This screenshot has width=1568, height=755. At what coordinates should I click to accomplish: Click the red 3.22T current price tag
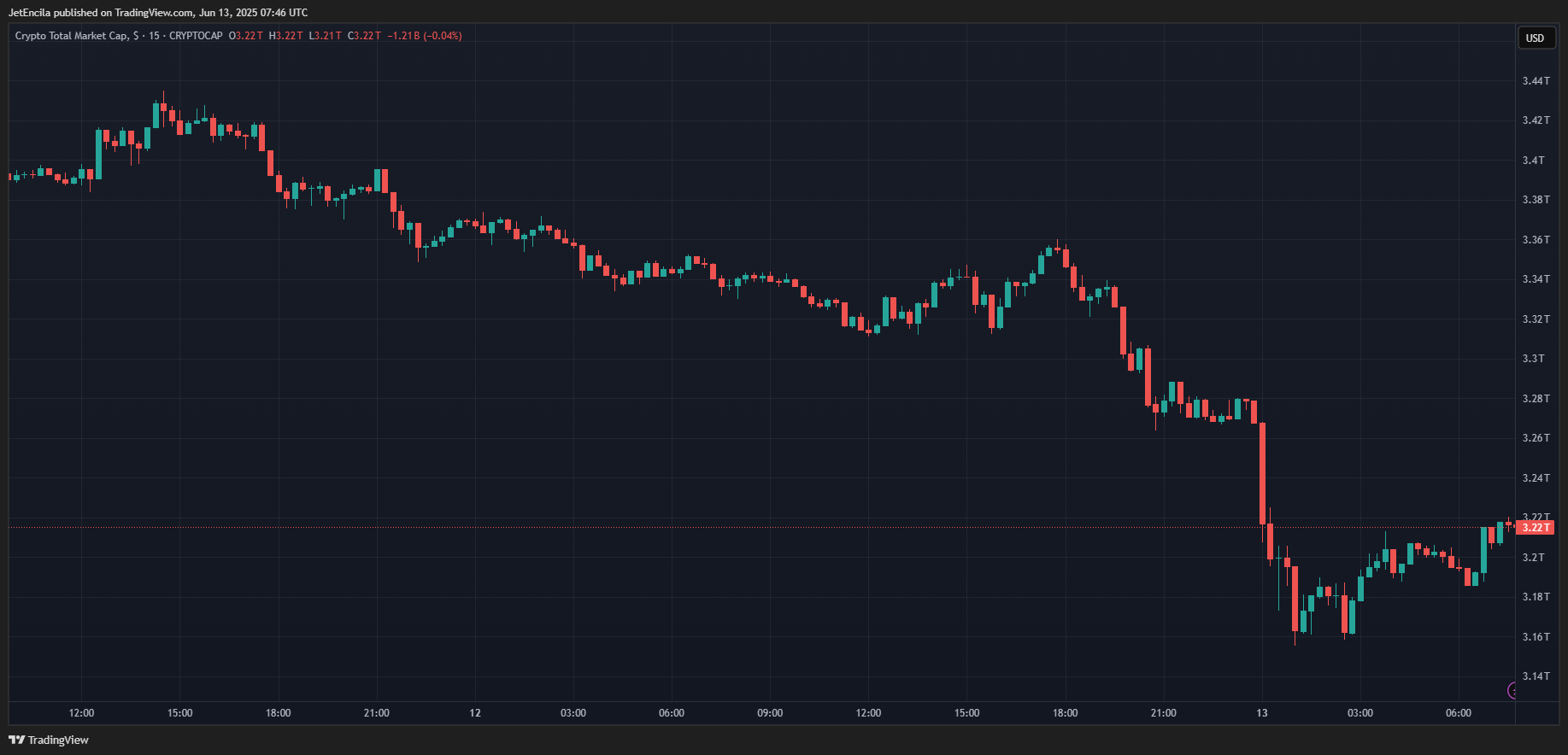click(1536, 528)
